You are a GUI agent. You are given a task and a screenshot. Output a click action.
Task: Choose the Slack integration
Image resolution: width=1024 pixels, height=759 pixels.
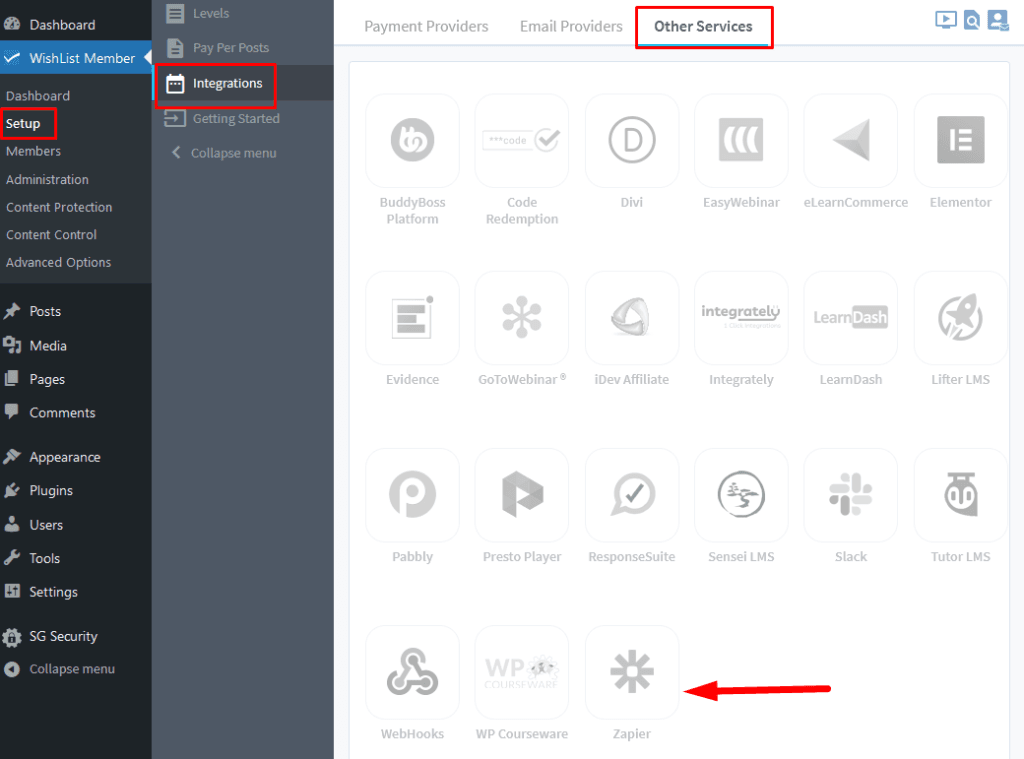pos(851,494)
